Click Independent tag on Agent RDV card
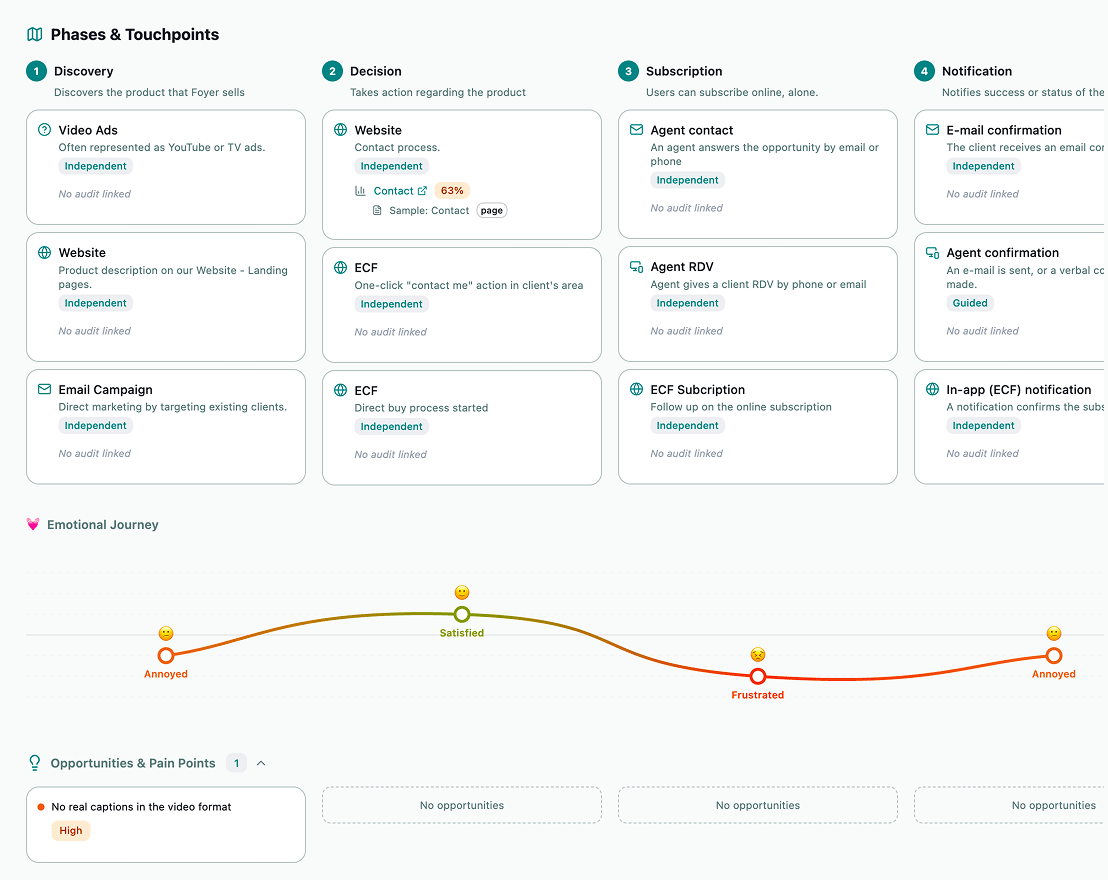The width and height of the screenshot is (1108, 880). tap(688, 303)
